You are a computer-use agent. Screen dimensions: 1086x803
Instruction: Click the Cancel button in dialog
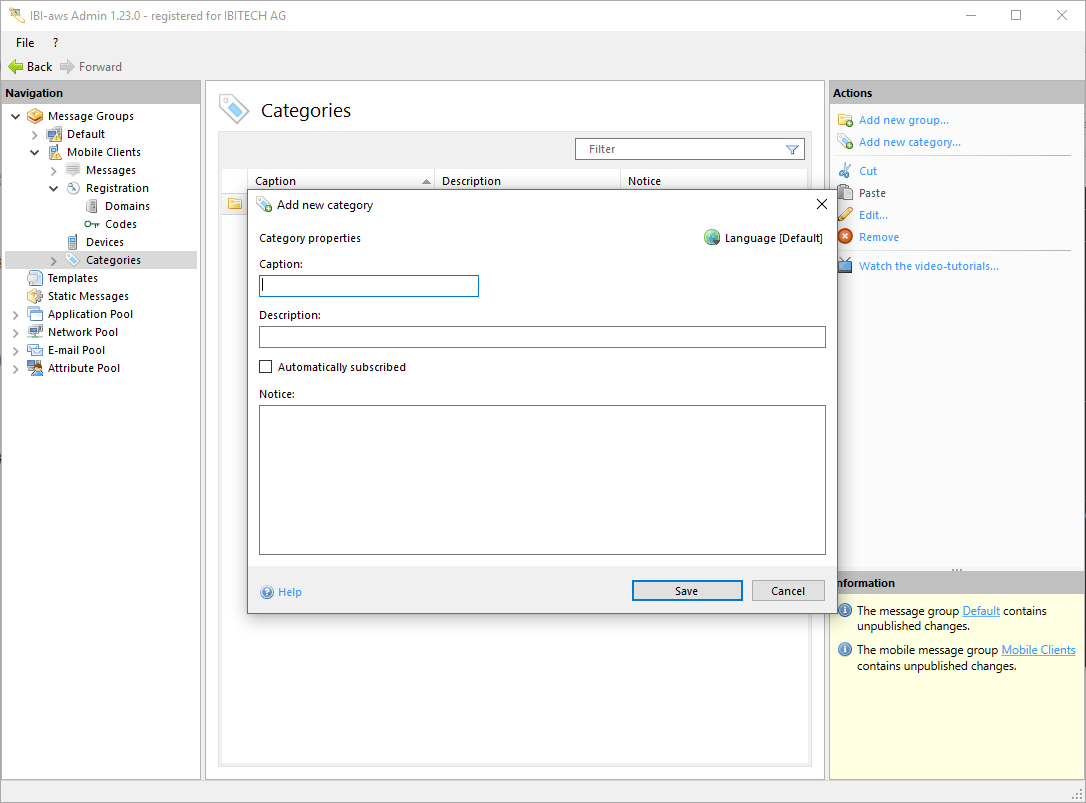click(788, 591)
